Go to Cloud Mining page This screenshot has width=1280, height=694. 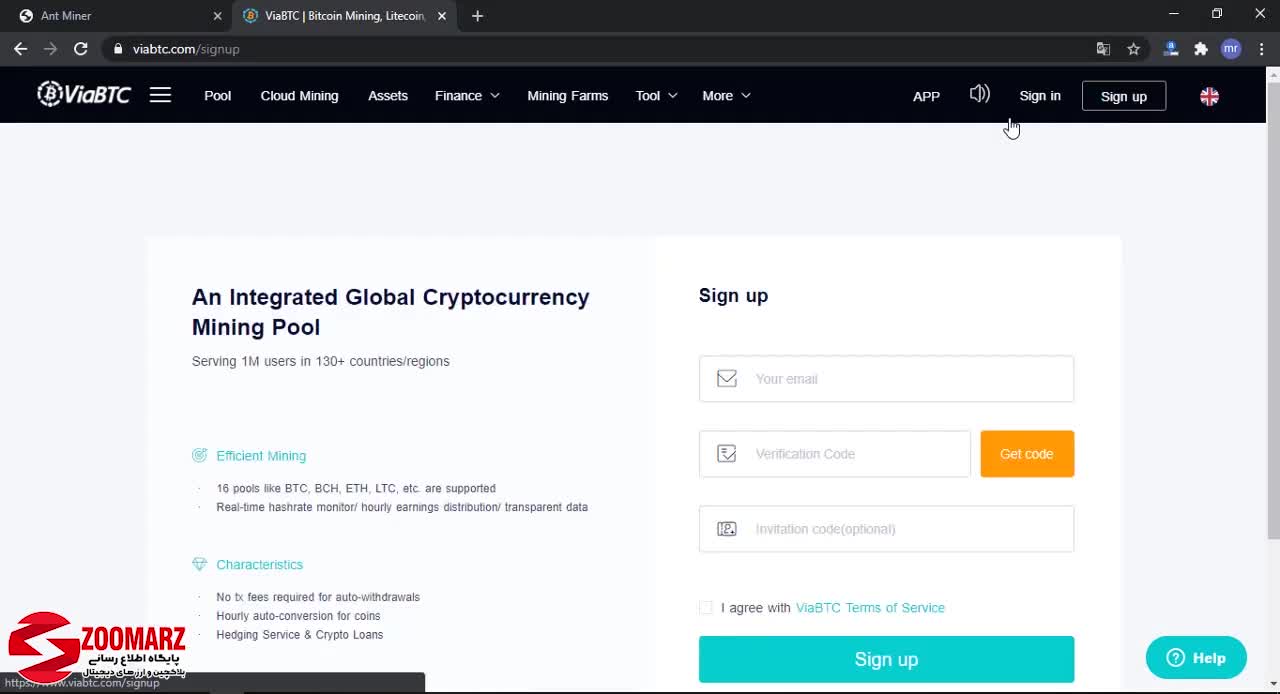tap(299, 96)
